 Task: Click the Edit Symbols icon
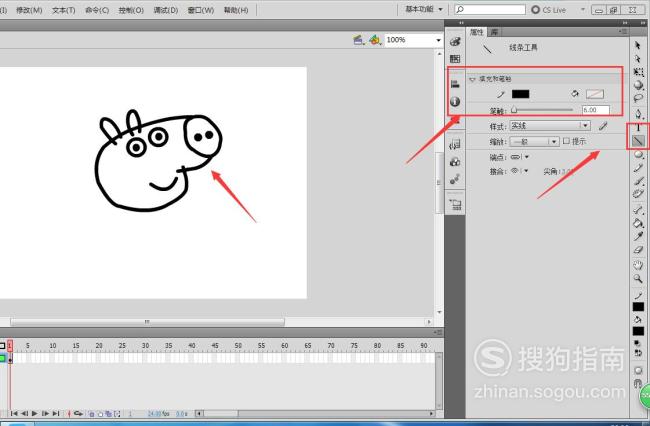click(375, 40)
